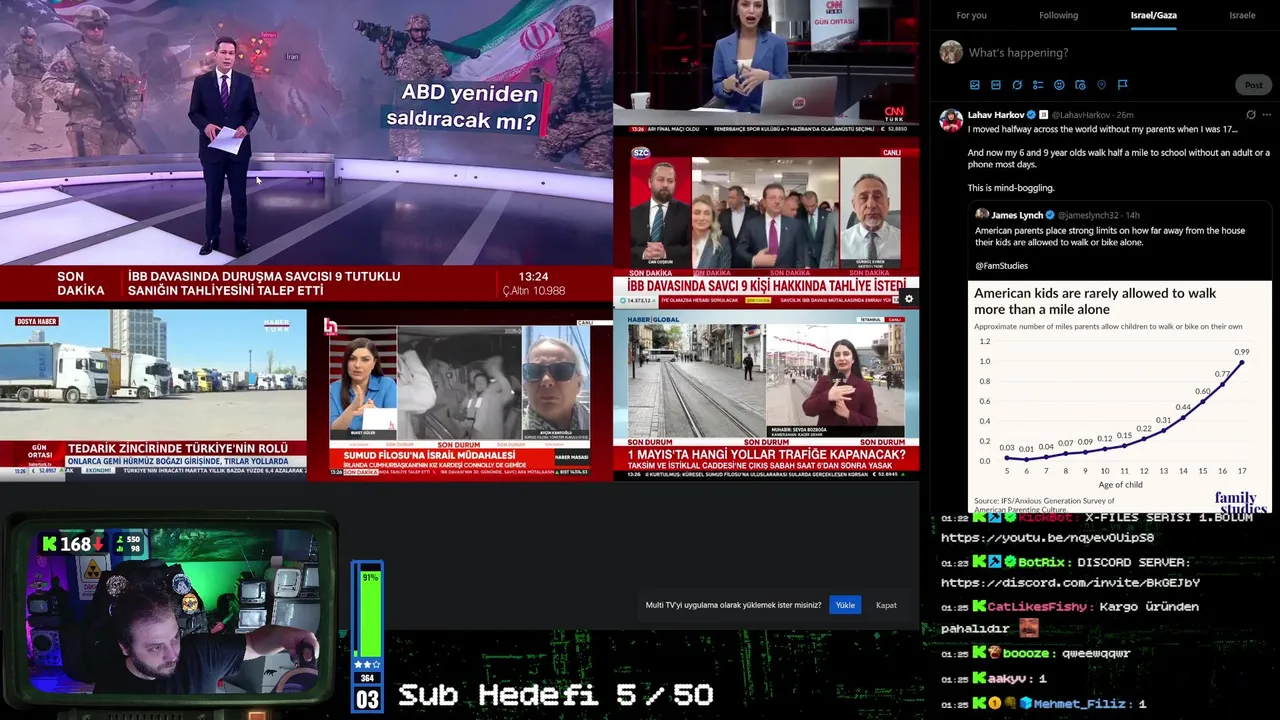Viewport: 1280px width, 720px height.
Task: Click the GIF icon in composer
Action: (x=996, y=85)
